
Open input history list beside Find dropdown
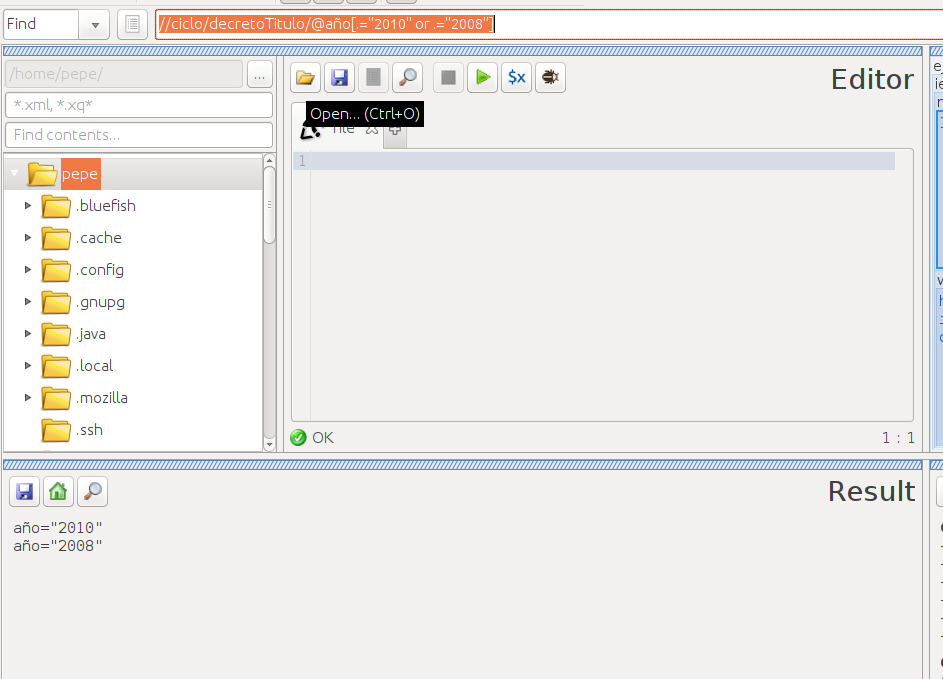pyautogui.click(x=132, y=25)
